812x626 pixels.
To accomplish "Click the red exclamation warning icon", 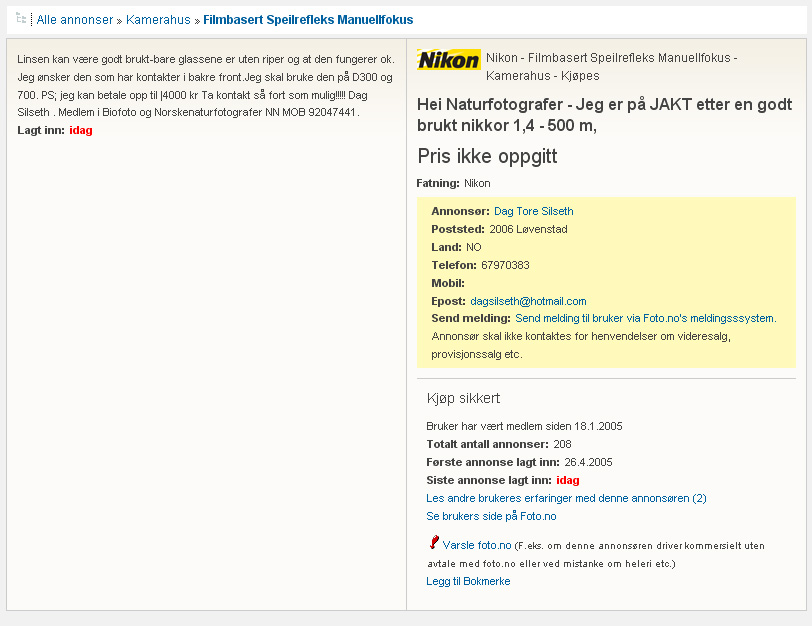I will point(434,542).
